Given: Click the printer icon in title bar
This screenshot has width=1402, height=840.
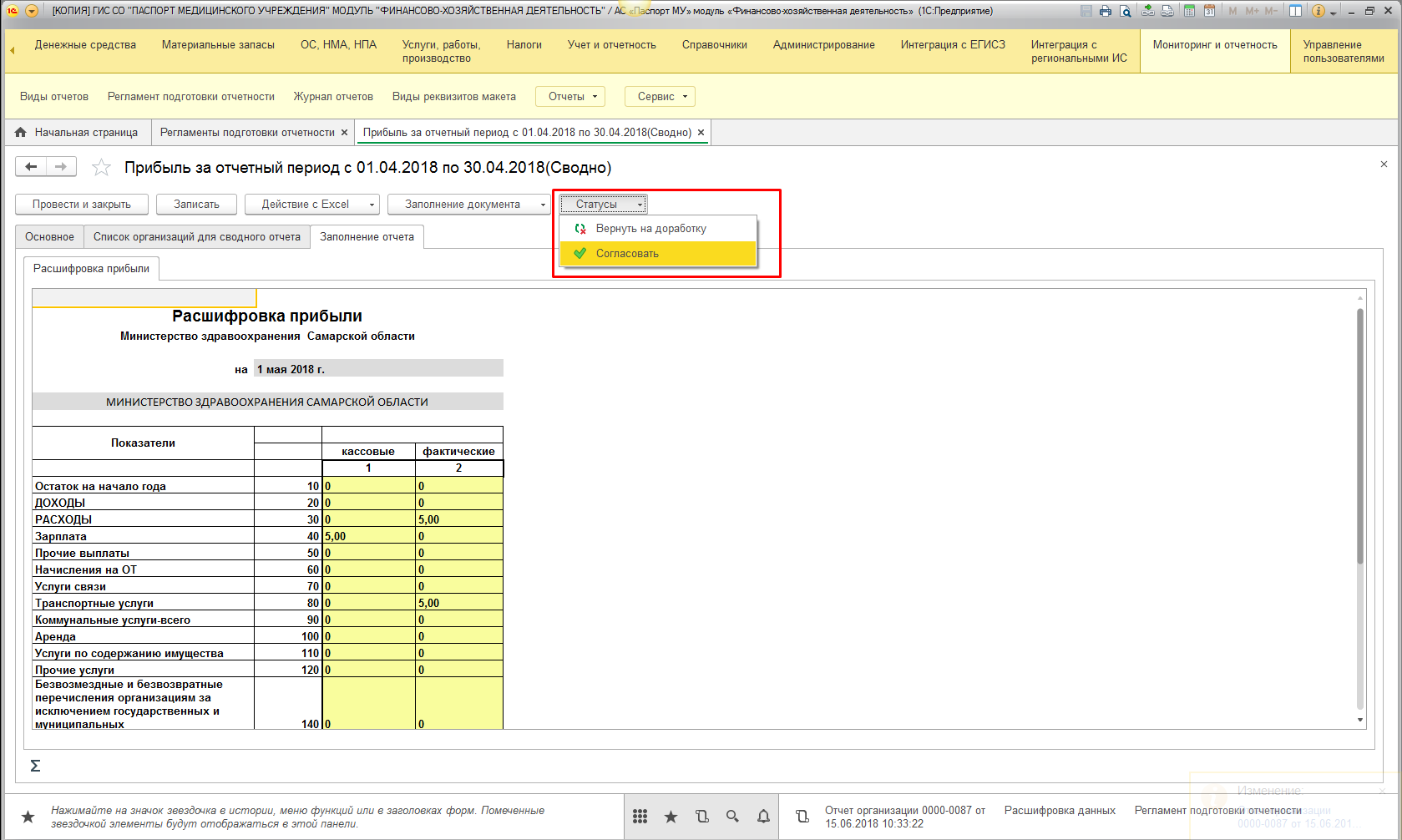Looking at the screenshot, I should point(1106,11).
